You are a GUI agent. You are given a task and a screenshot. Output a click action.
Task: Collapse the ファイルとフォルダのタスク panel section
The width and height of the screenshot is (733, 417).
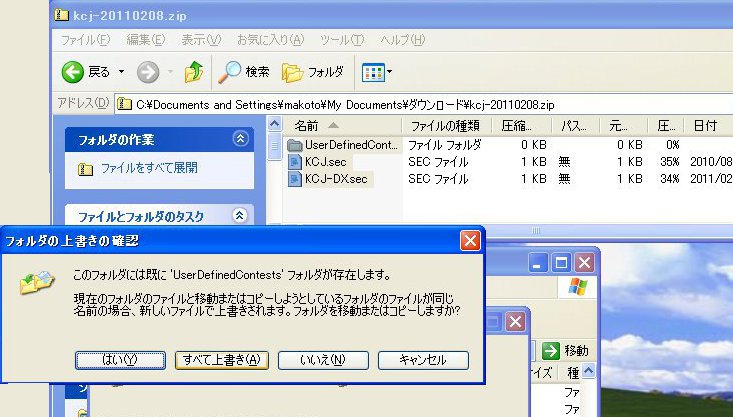tap(239, 215)
